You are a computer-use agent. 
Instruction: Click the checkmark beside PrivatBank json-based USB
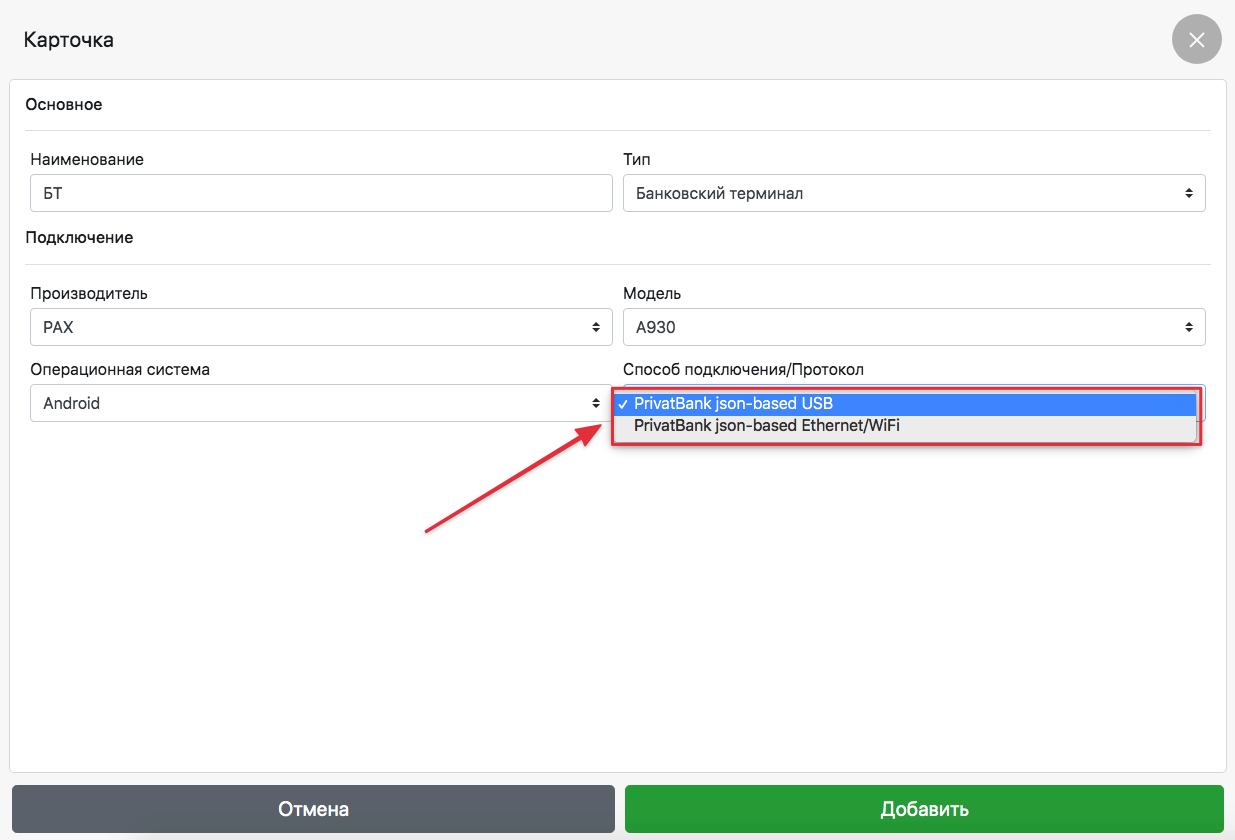(x=623, y=404)
